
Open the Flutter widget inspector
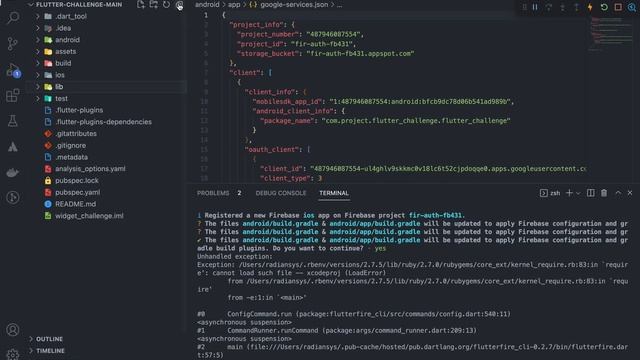pyautogui.click(x=632, y=7)
